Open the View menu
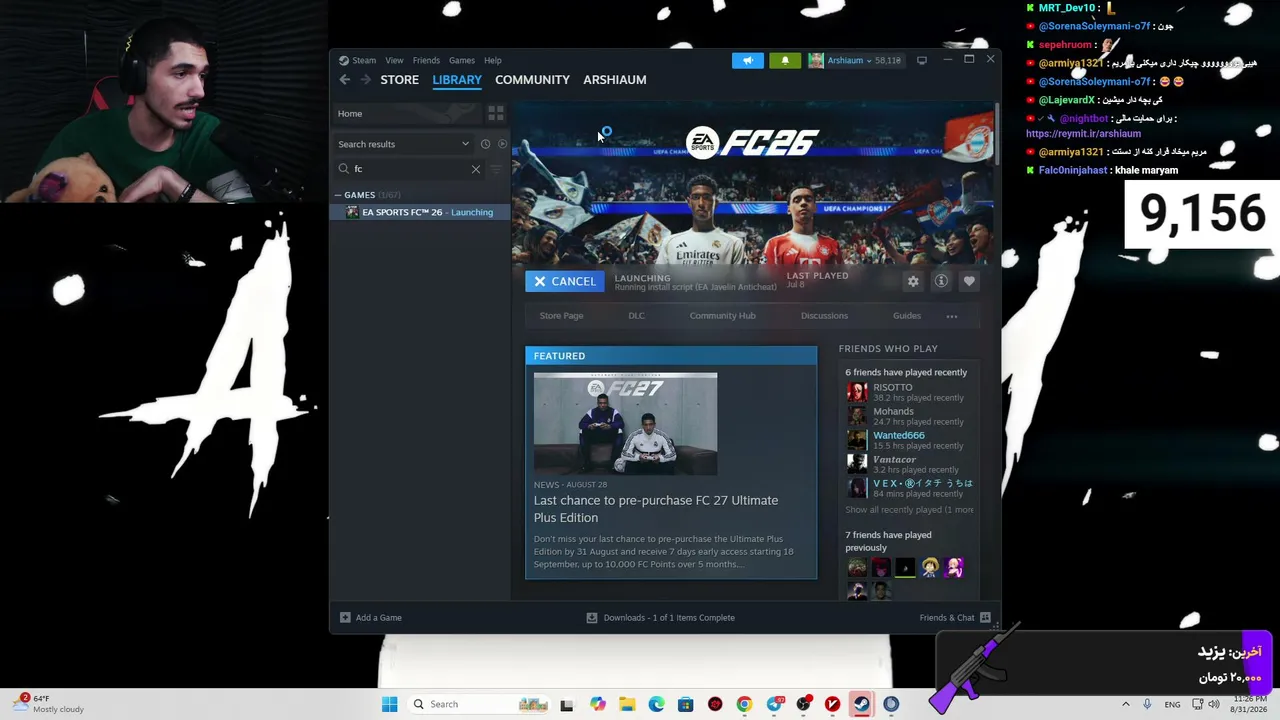 pos(394,60)
